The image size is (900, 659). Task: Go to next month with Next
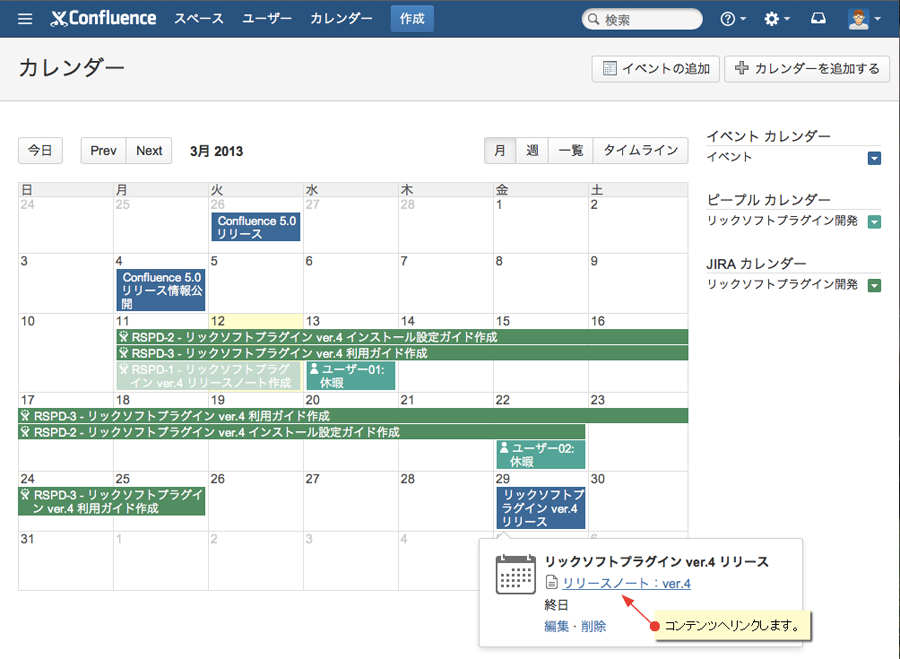149,151
